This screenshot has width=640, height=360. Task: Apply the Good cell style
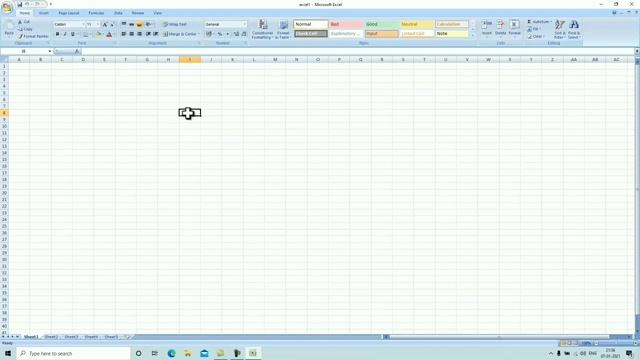(x=382, y=24)
